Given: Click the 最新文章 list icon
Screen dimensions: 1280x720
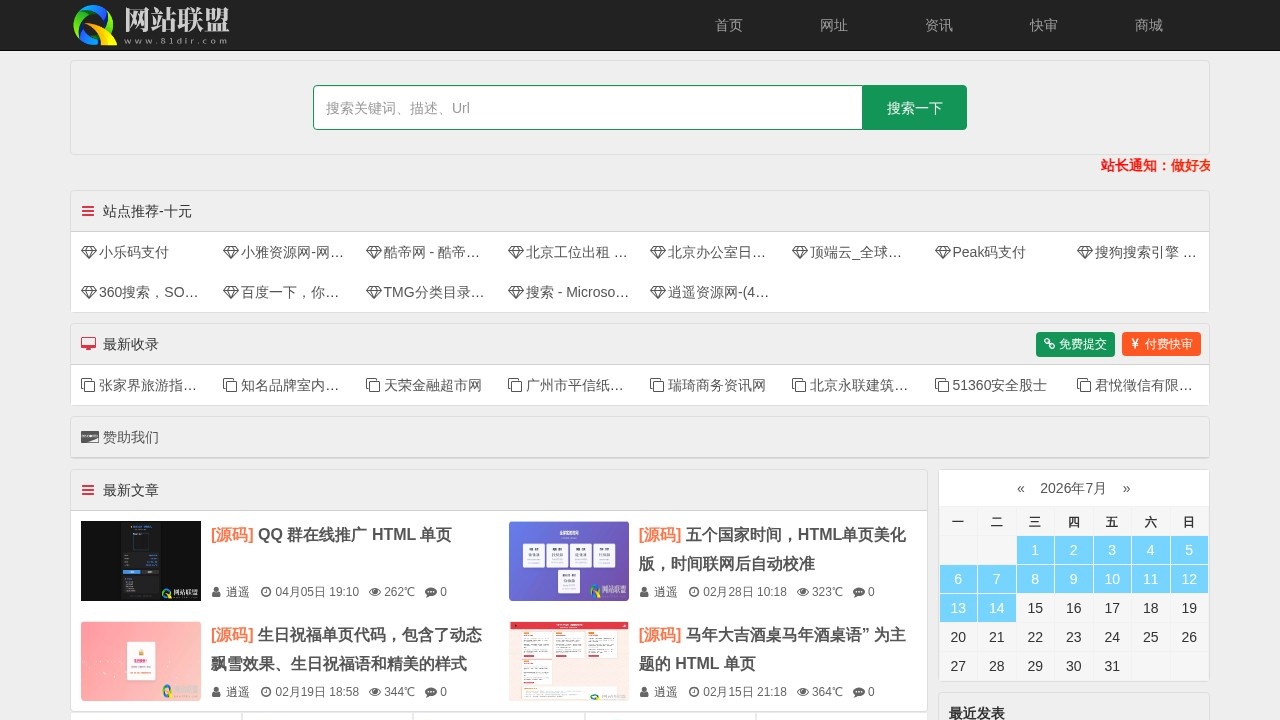Looking at the screenshot, I should [88, 491].
